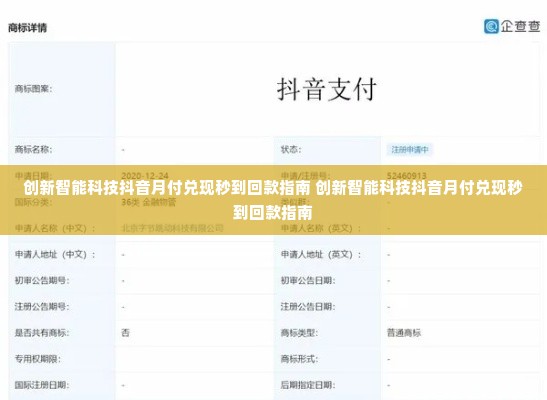The image size is (547, 400).
Task: Click the dash value beside 初审公告期号
Action: click(x=123, y=281)
